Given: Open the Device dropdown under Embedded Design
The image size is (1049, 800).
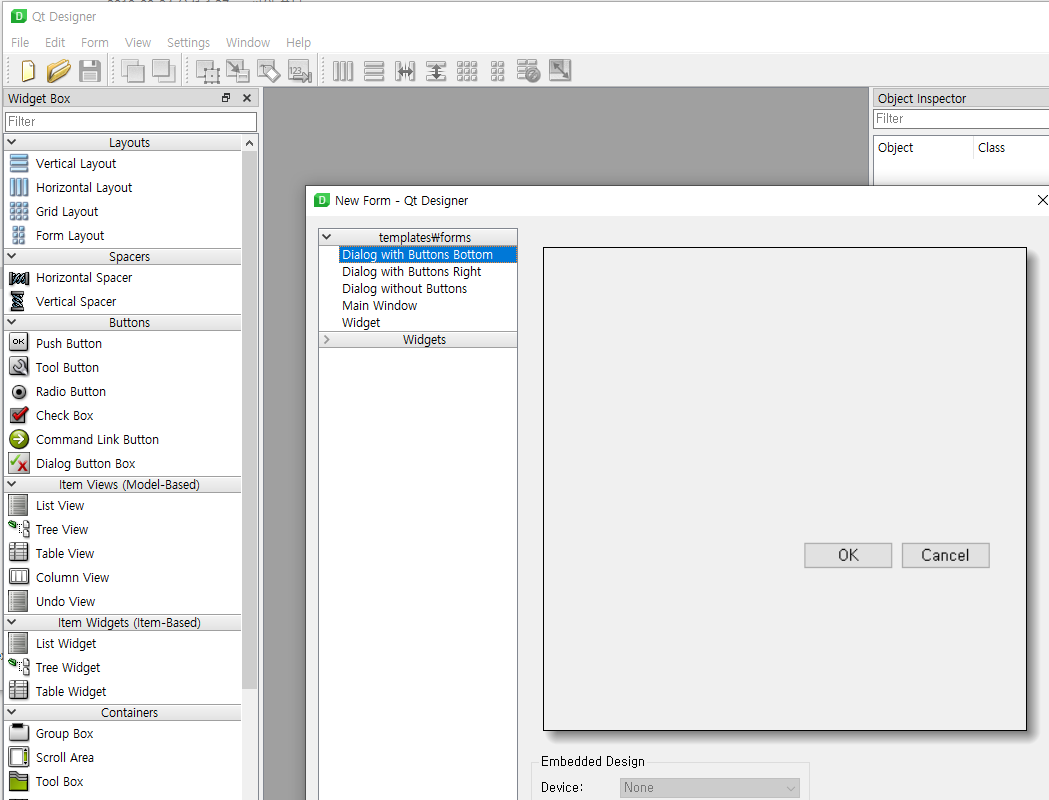Looking at the screenshot, I should pyautogui.click(x=709, y=787).
